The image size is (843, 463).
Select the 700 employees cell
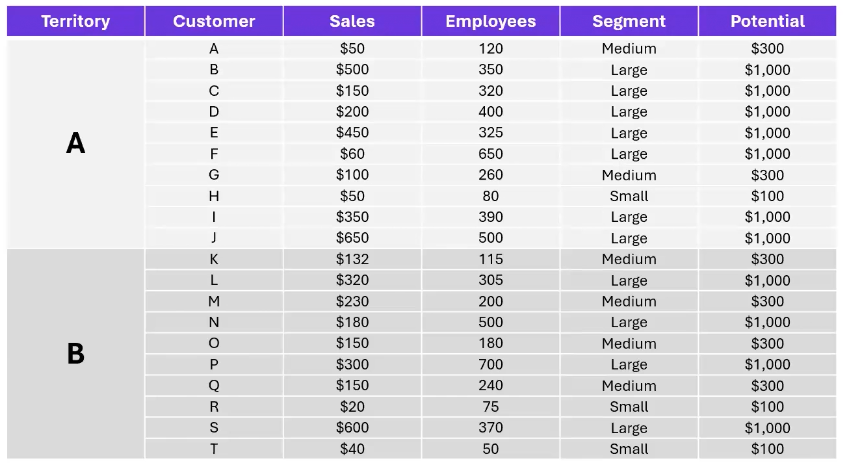click(490, 365)
